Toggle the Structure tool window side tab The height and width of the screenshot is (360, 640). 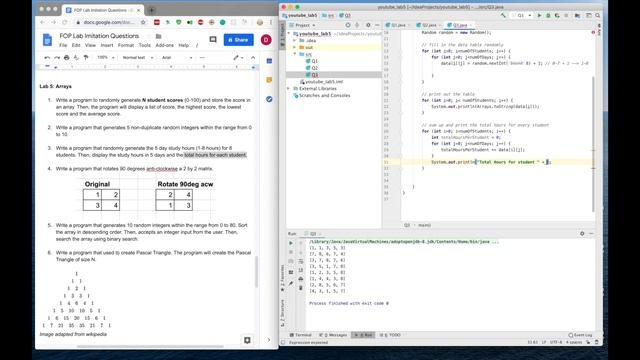[x=282, y=313]
